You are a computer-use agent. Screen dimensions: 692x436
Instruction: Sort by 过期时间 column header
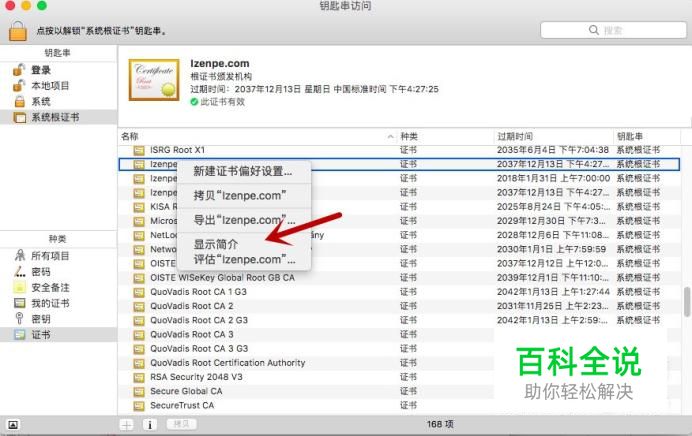coord(553,136)
